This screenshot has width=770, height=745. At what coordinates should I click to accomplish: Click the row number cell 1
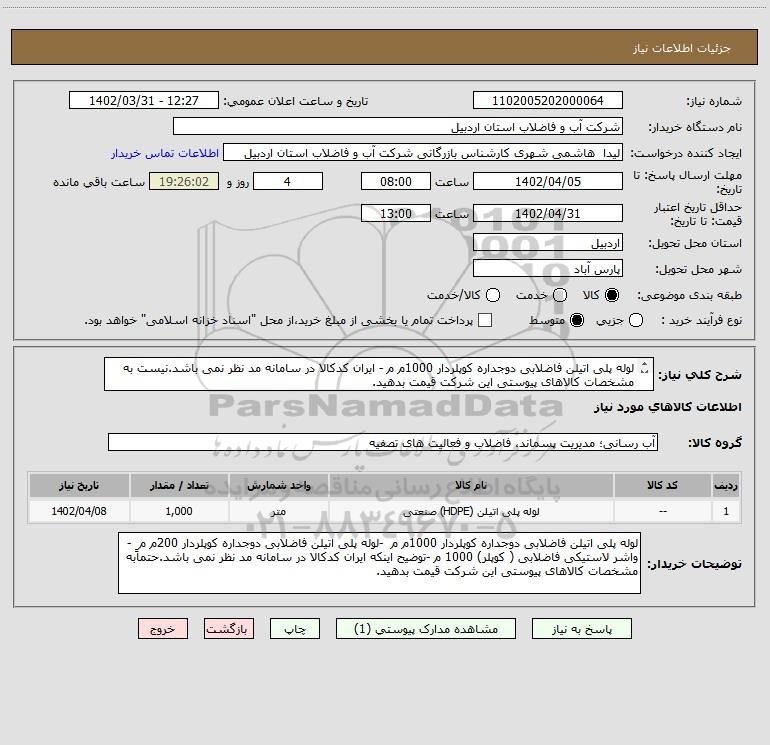pyautogui.click(x=726, y=511)
